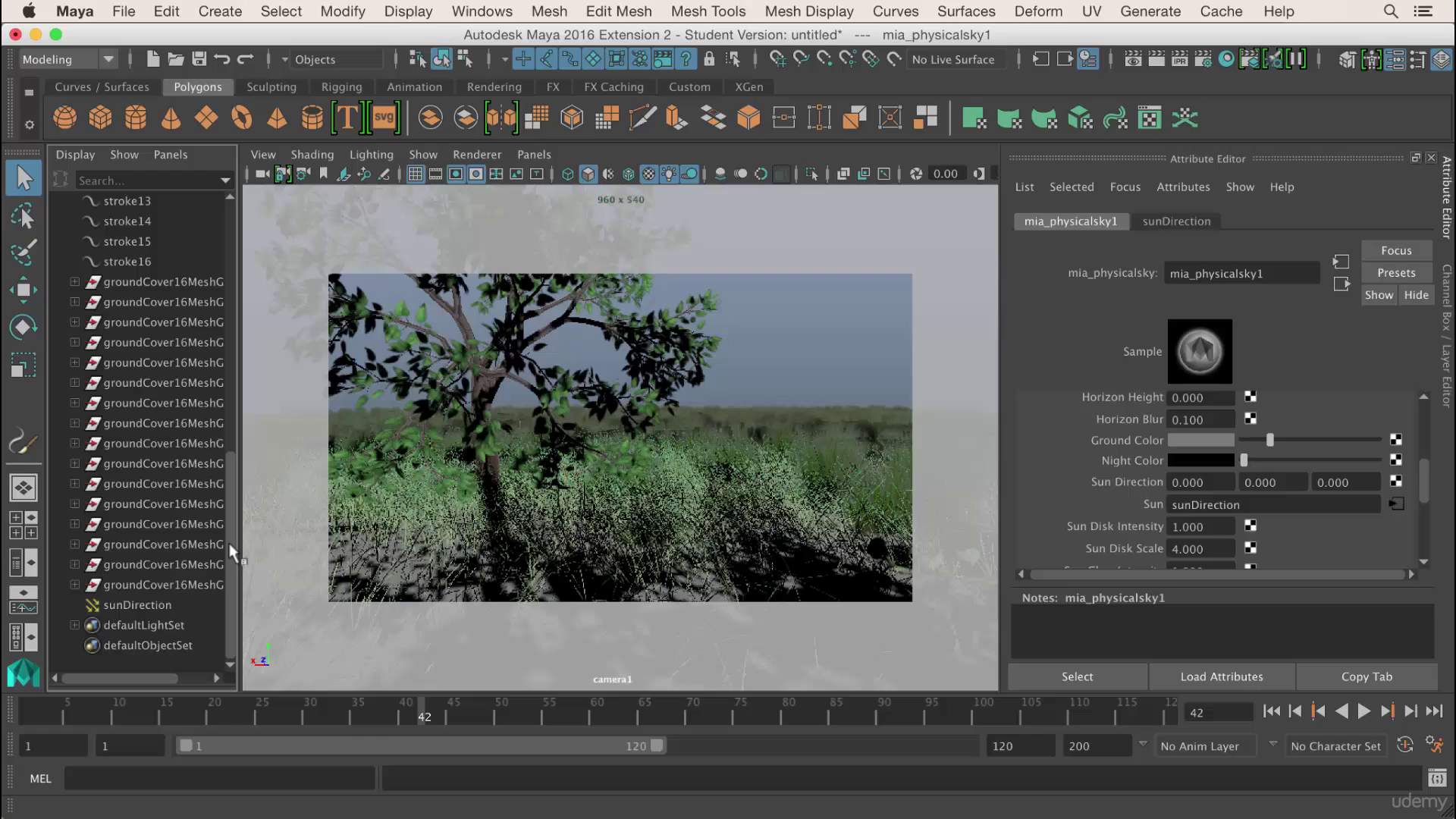1456x819 pixels.
Task: Expand last groundCover16MeshG above sunDirection
Action: (x=74, y=585)
